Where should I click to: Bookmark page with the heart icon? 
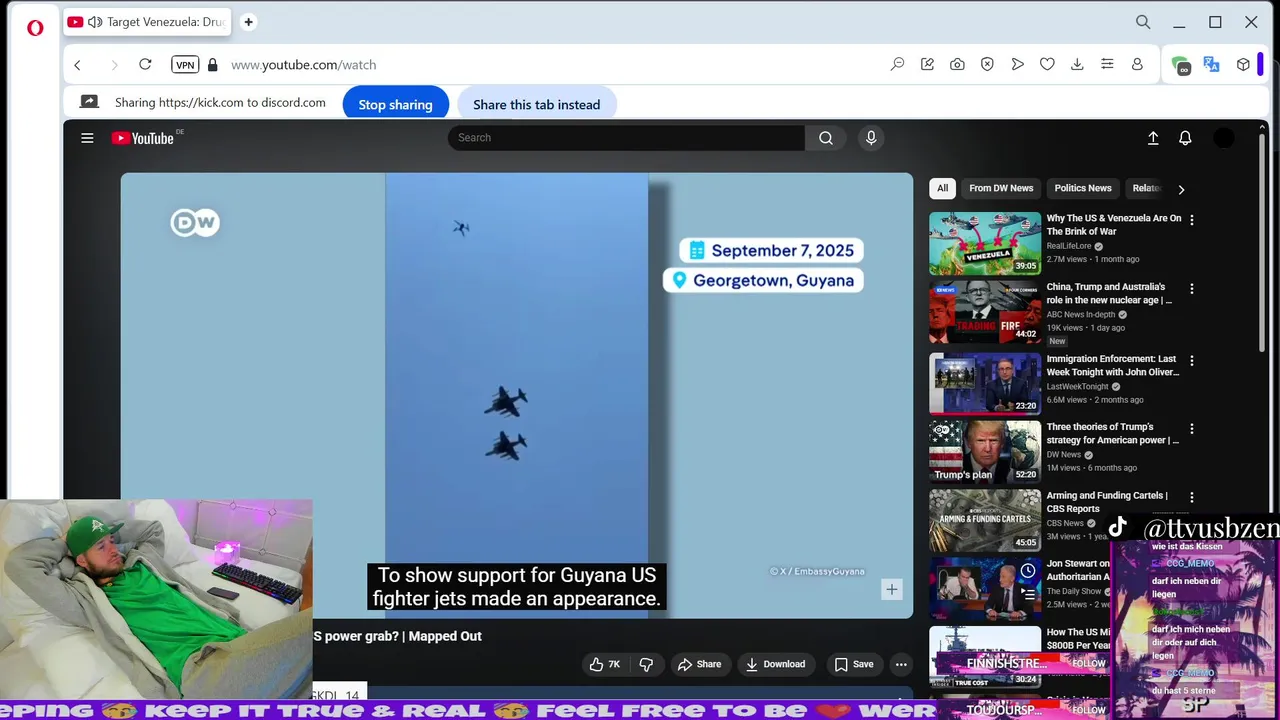[x=1047, y=64]
